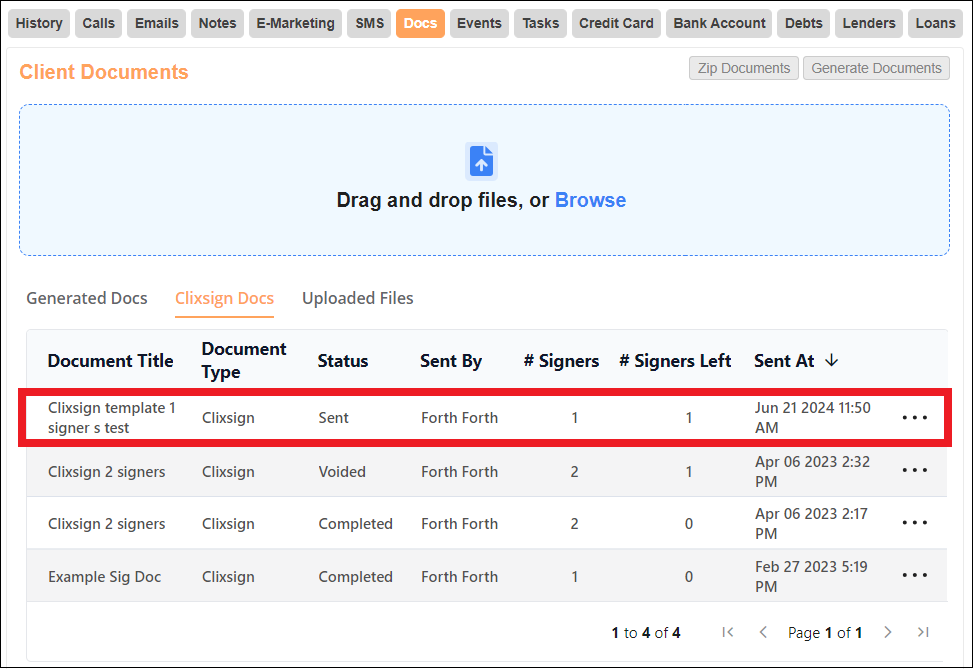The height and width of the screenshot is (669, 974).
Task: Go to first page of documents table
Action: [x=728, y=632]
